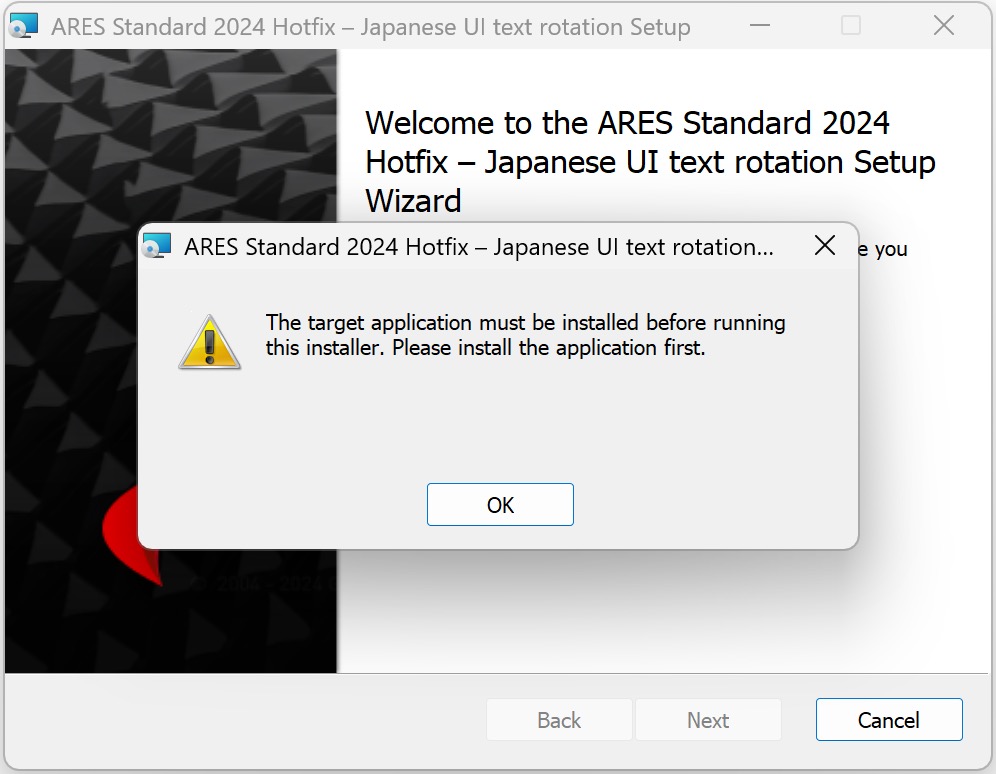Click the greyed-out Back button
Viewport: 996px width, 774px height.
click(x=559, y=719)
